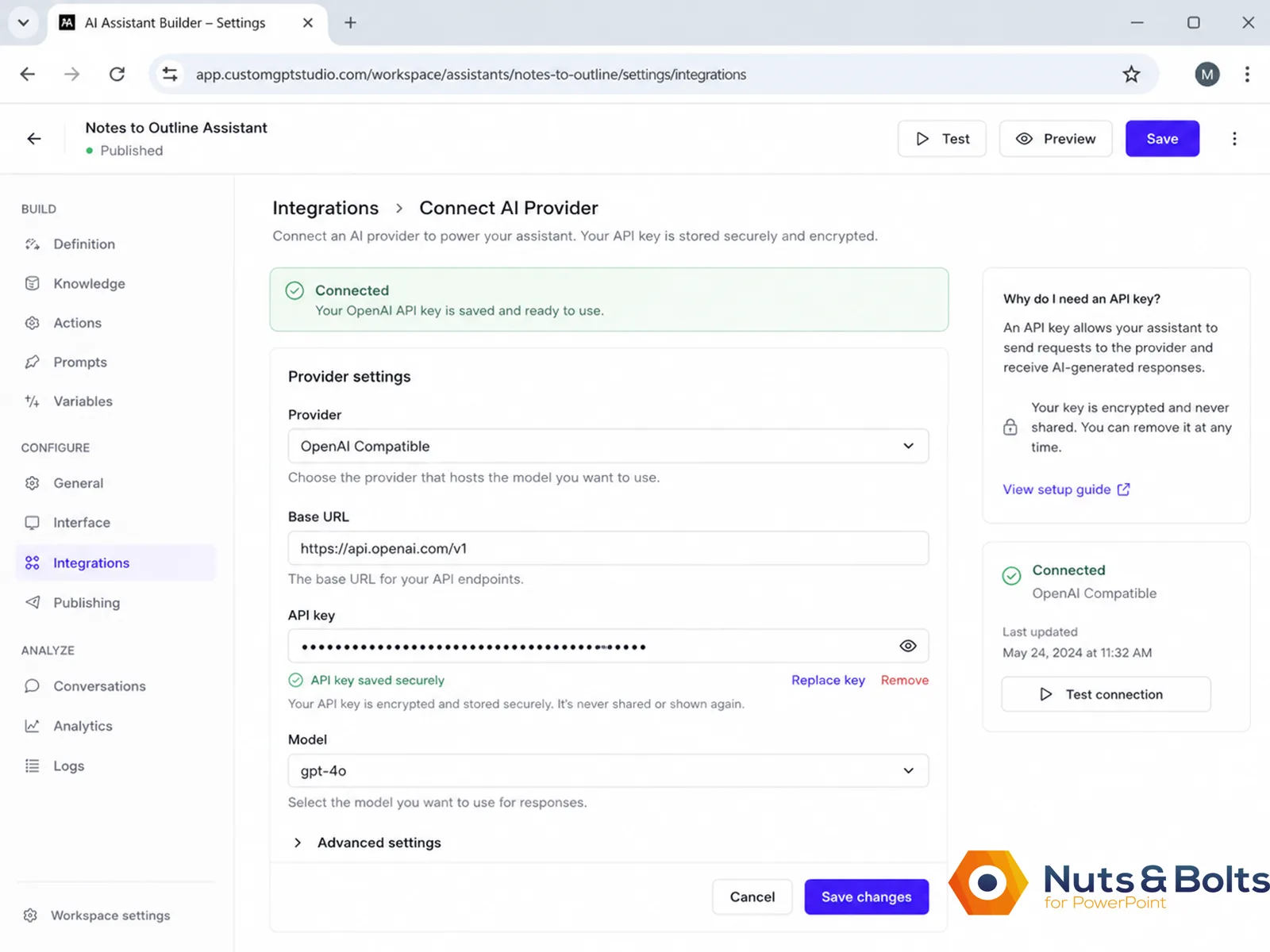
Task: Open the Provider dropdown
Action: pos(608,447)
